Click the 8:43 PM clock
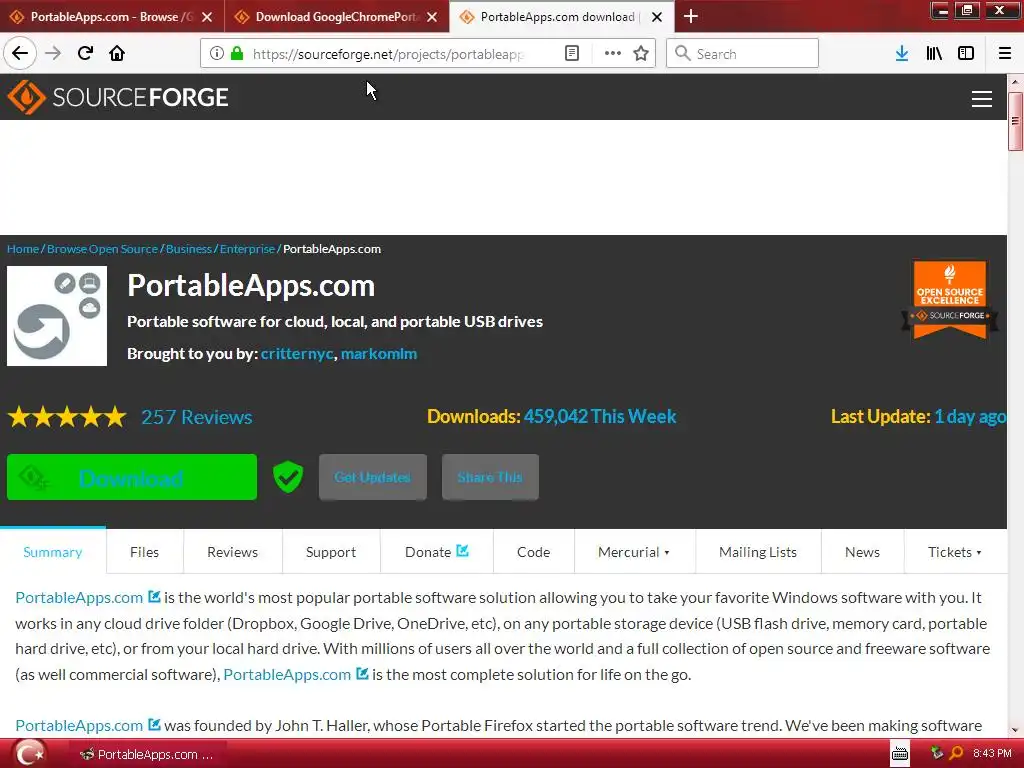Image resolution: width=1024 pixels, height=768 pixels. pos(992,754)
